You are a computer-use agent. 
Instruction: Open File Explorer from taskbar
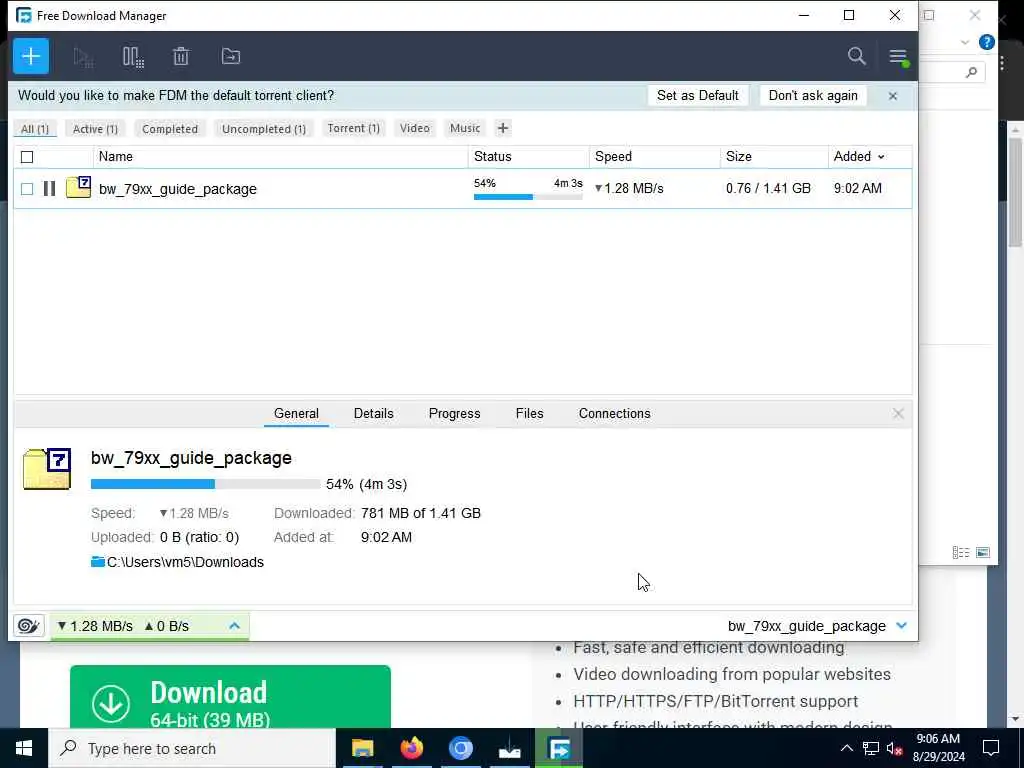click(362, 748)
